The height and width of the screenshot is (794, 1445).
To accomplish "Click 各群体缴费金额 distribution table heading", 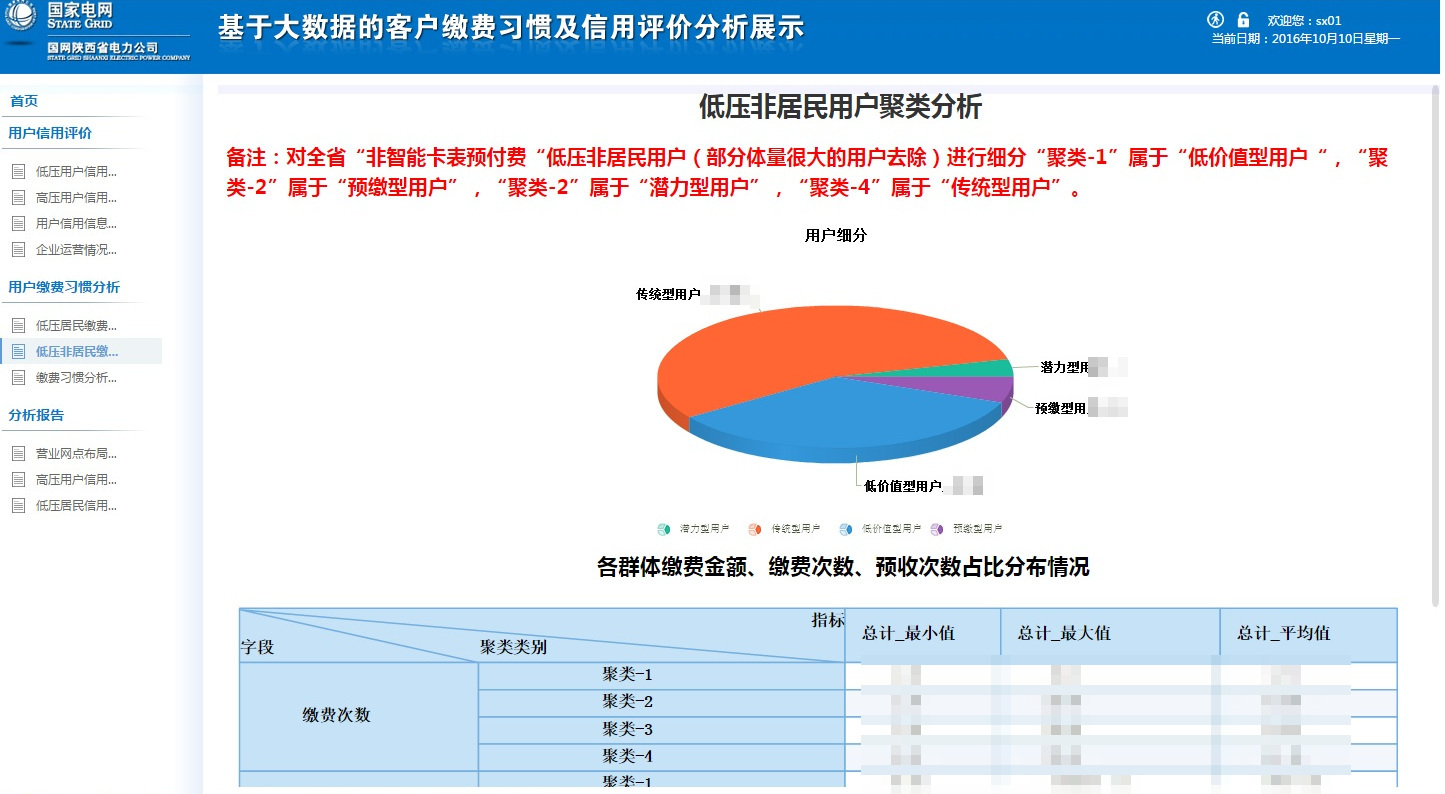I will point(843,568).
